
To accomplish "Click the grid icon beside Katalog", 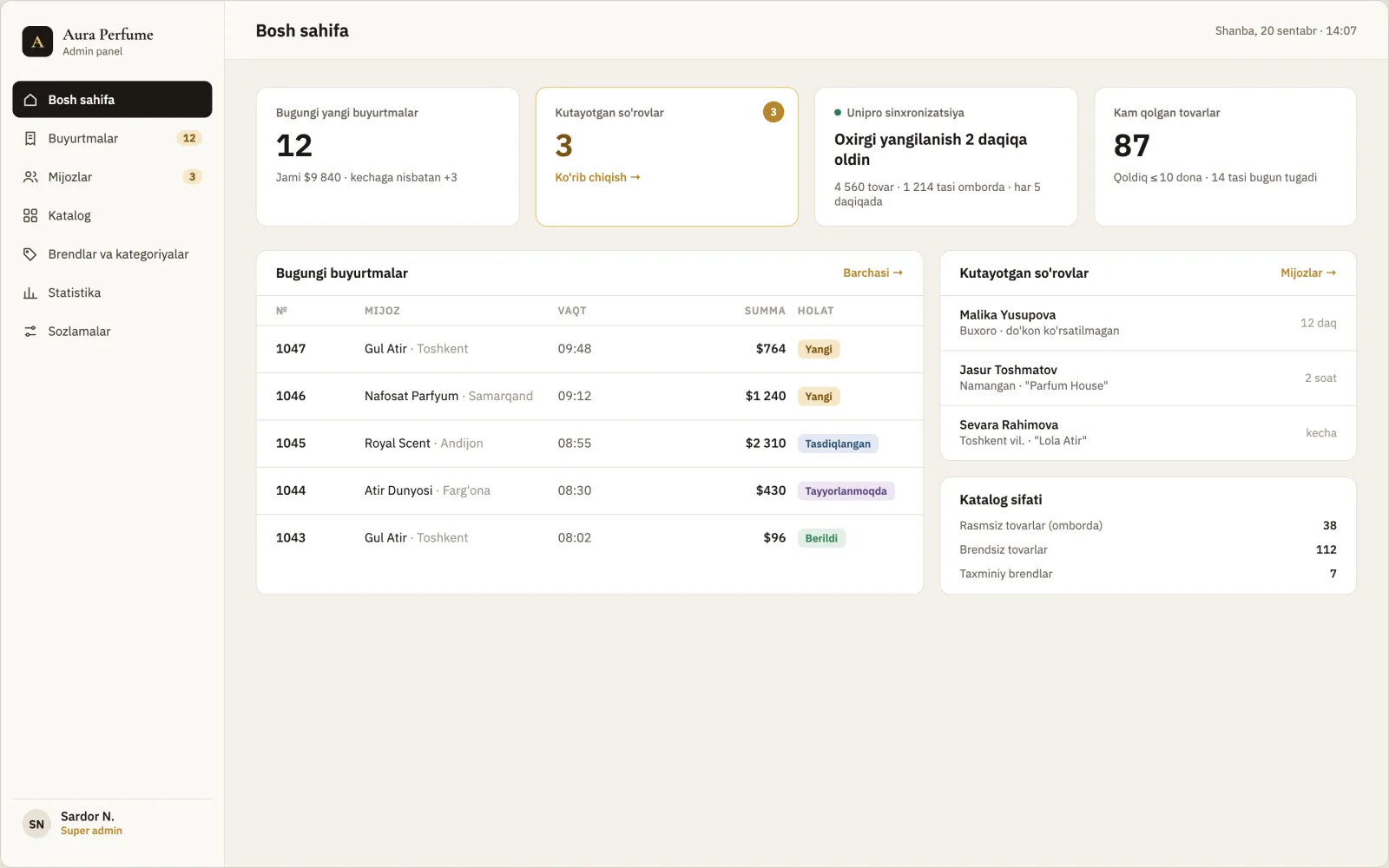I will coord(30,215).
